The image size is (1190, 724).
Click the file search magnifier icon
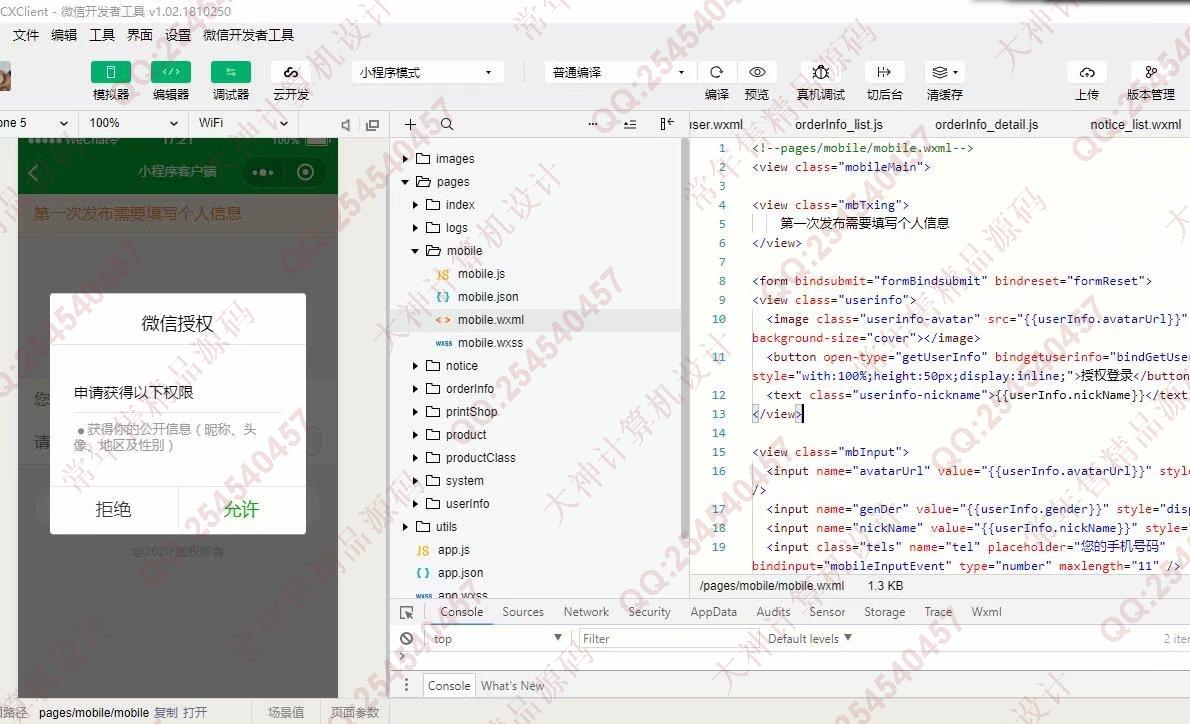[447, 124]
